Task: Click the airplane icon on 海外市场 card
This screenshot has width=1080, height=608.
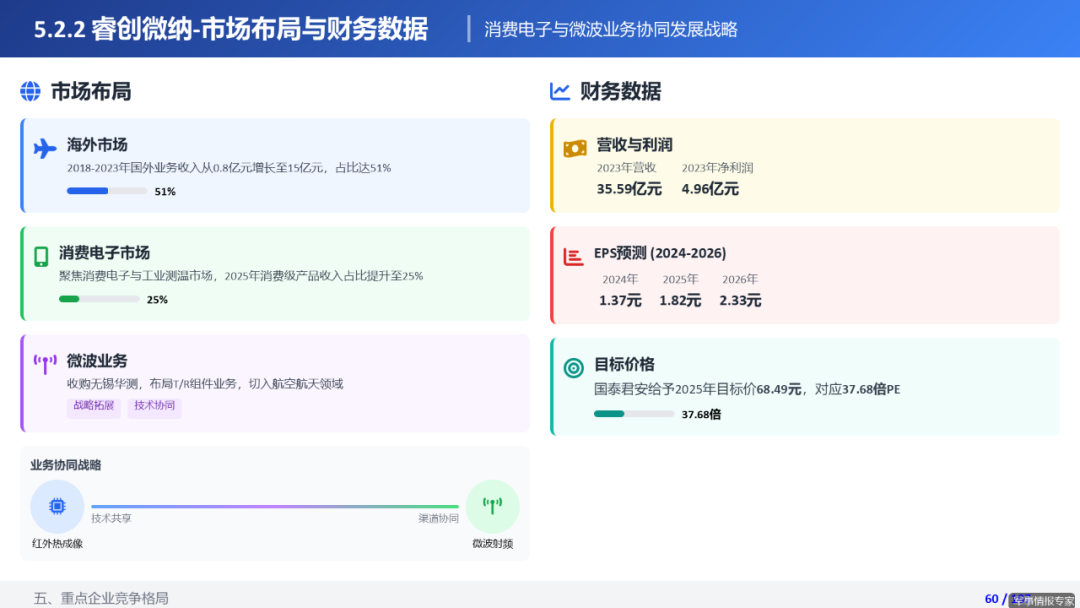Action: click(43, 147)
